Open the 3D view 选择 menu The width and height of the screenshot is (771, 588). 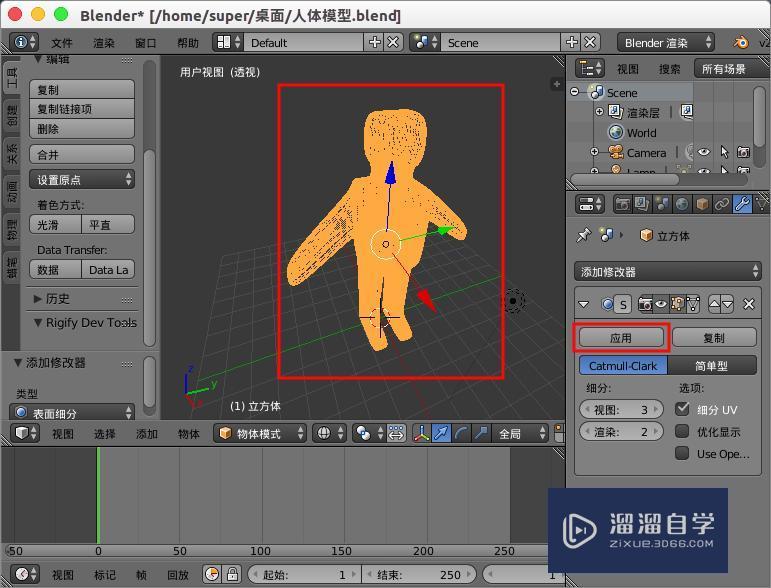104,434
